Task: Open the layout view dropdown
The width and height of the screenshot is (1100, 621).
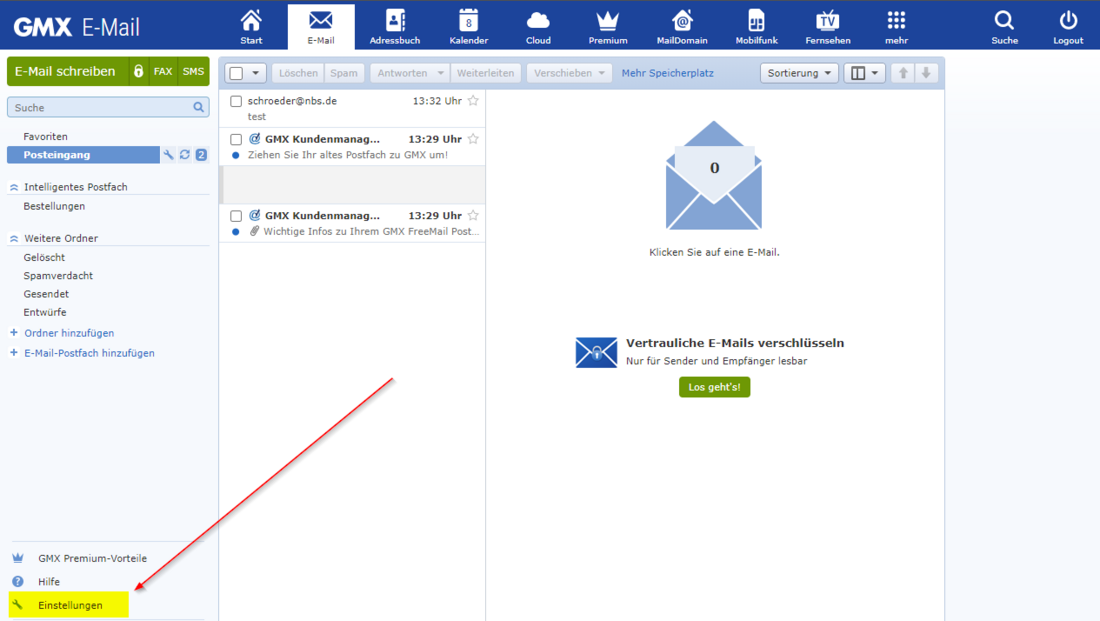Action: (x=864, y=73)
